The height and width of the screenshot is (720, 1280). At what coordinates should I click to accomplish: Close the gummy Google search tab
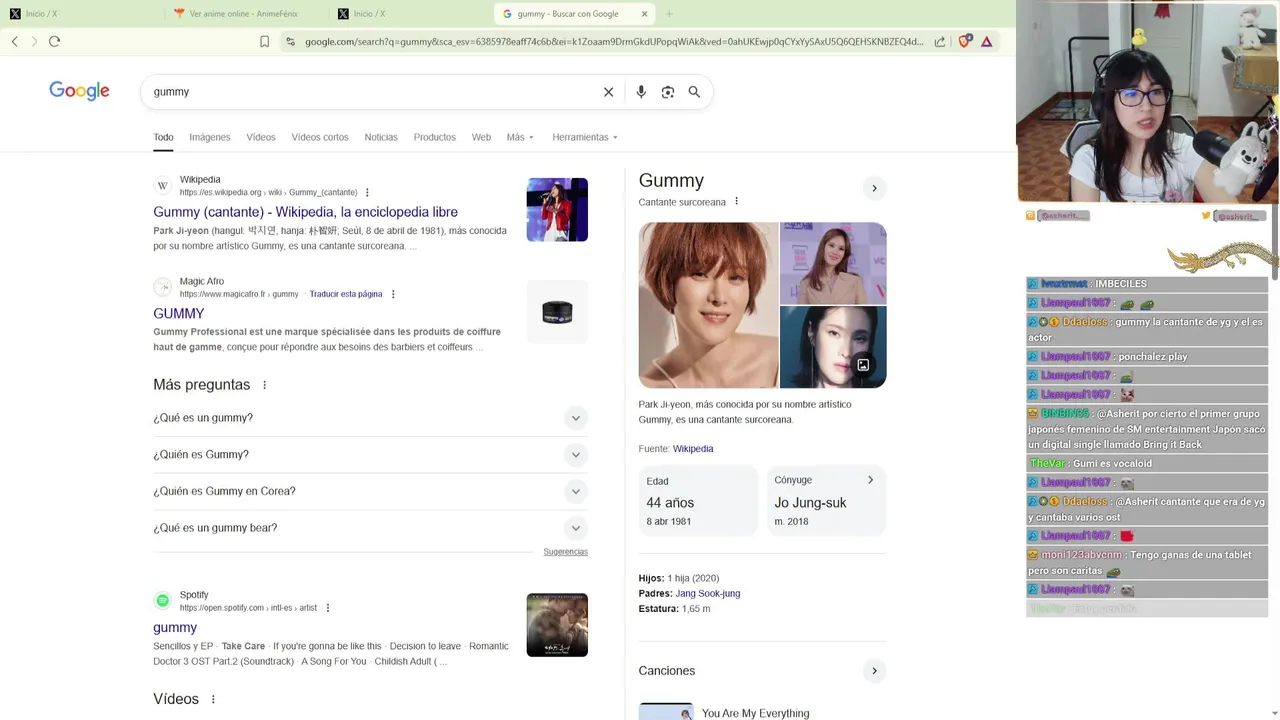click(644, 14)
